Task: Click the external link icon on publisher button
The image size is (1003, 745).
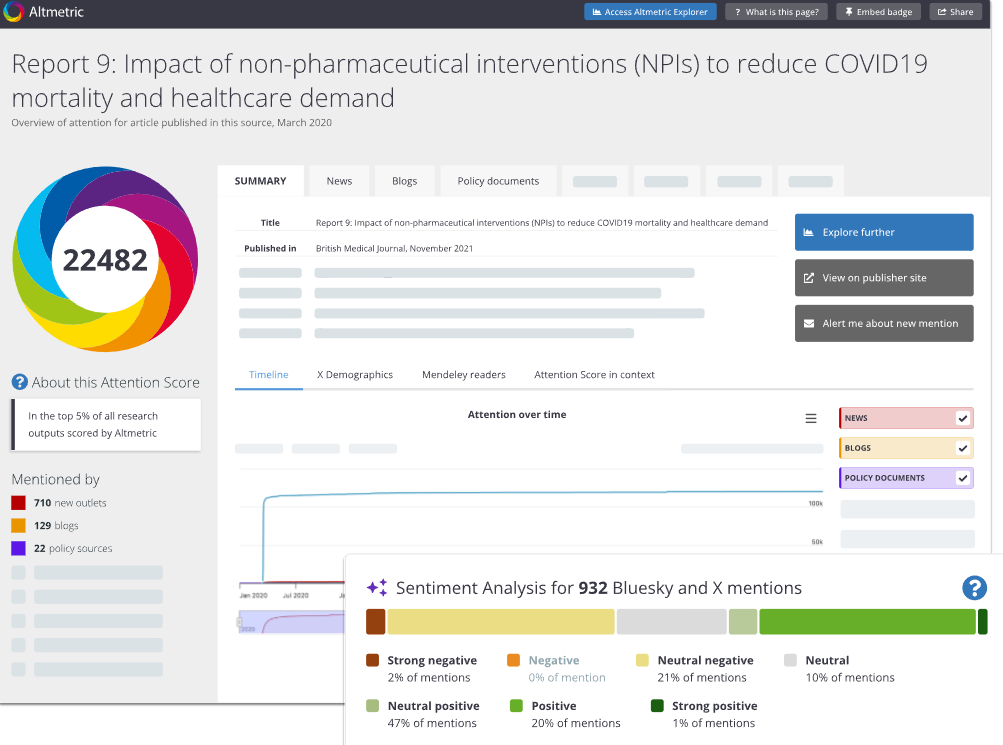Action: coord(809,278)
